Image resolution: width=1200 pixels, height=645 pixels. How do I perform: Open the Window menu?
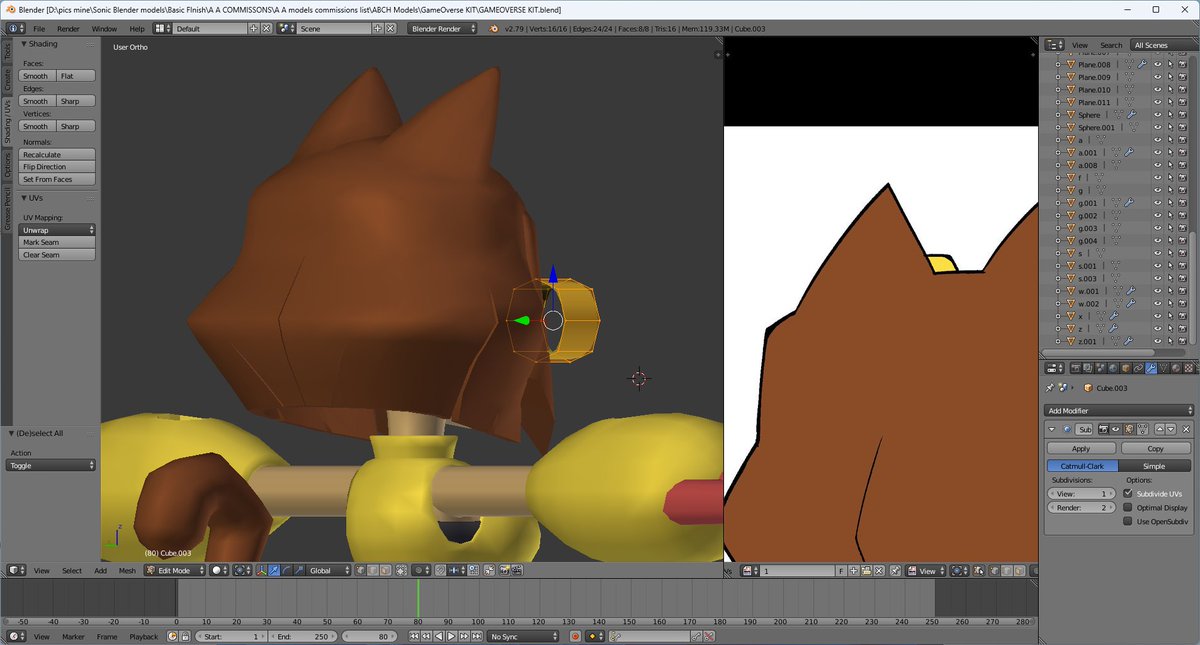point(104,28)
